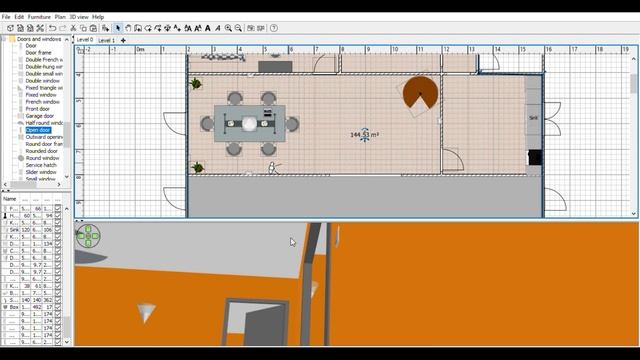This screenshot has height=360, width=640.
Task: Toggle visibility checkbox of row with 38 61
Action: pos(58,286)
